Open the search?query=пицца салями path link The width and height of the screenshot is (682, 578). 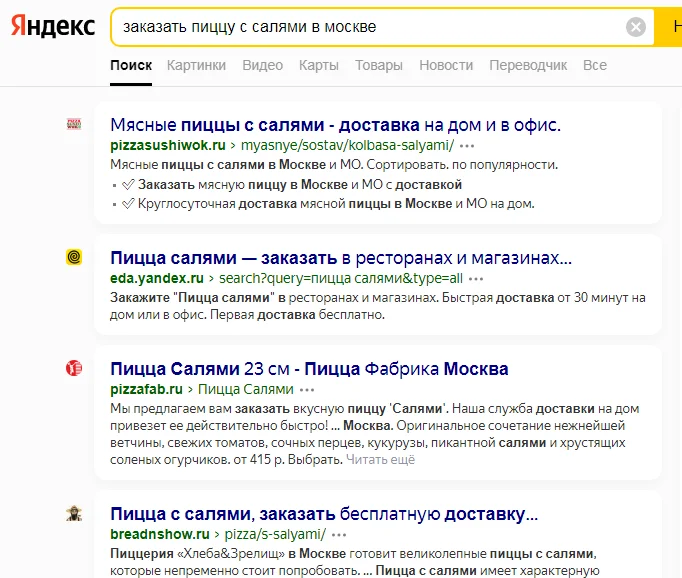(x=341, y=278)
